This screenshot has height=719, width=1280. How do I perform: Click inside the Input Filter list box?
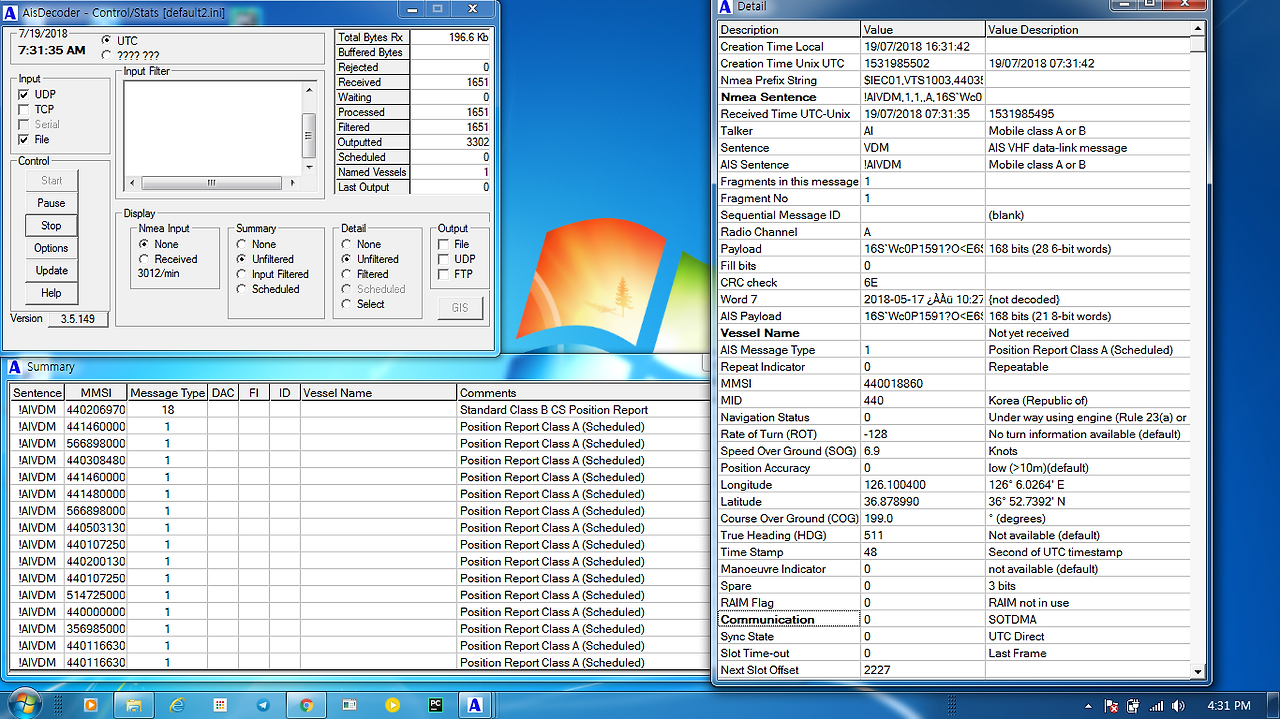pyautogui.click(x=212, y=127)
